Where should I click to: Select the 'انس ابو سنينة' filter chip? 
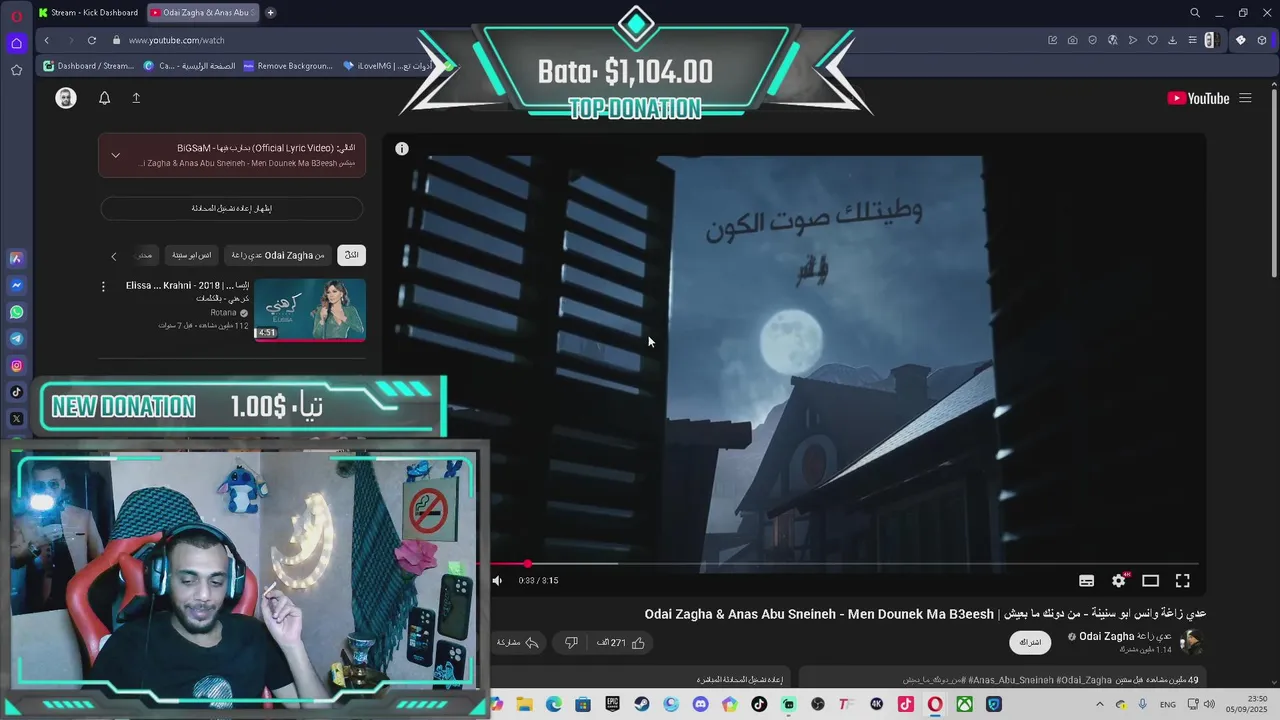click(x=191, y=255)
